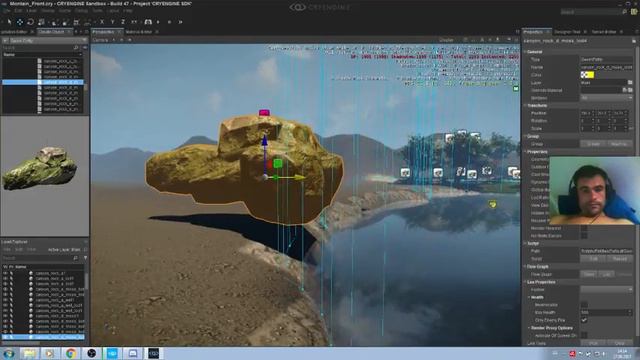This screenshot has height=360, width=640.
Task: Click the Flow Graph Open button
Action: [x=589, y=274]
